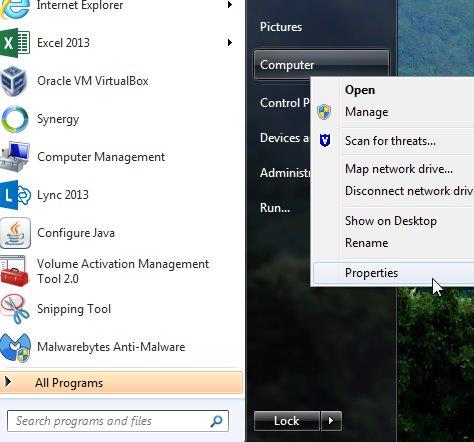474x442 pixels.
Task: Choose Manage from the context menu
Action: click(x=367, y=112)
